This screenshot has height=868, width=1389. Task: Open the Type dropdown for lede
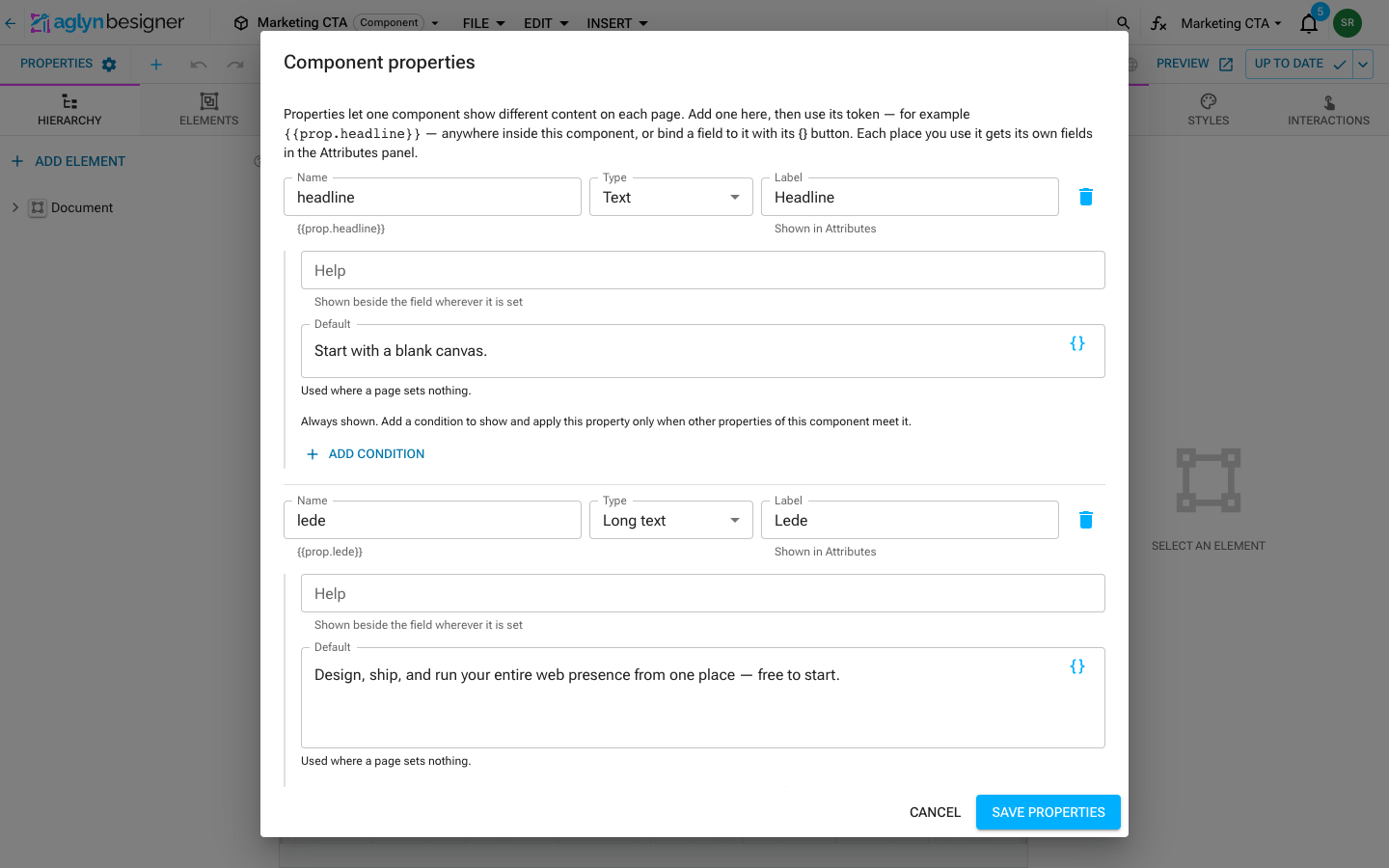coord(671,520)
